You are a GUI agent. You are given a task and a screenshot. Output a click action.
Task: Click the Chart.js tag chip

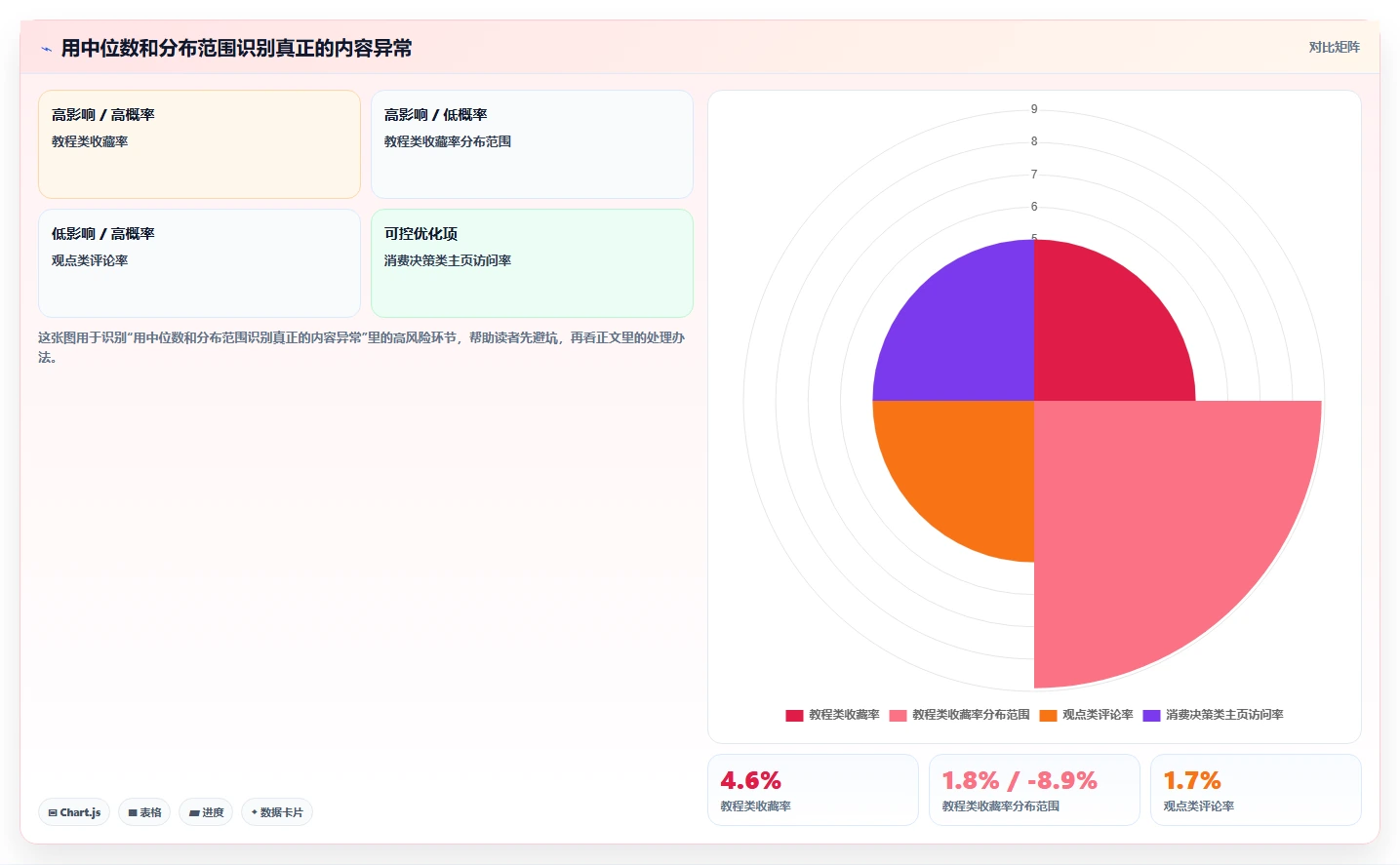[x=74, y=812]
